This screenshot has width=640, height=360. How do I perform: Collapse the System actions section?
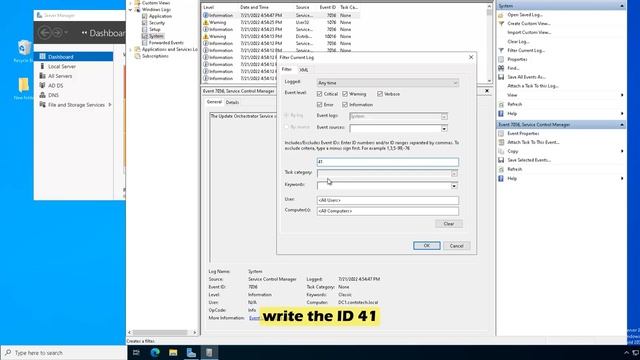click(622, 6)
